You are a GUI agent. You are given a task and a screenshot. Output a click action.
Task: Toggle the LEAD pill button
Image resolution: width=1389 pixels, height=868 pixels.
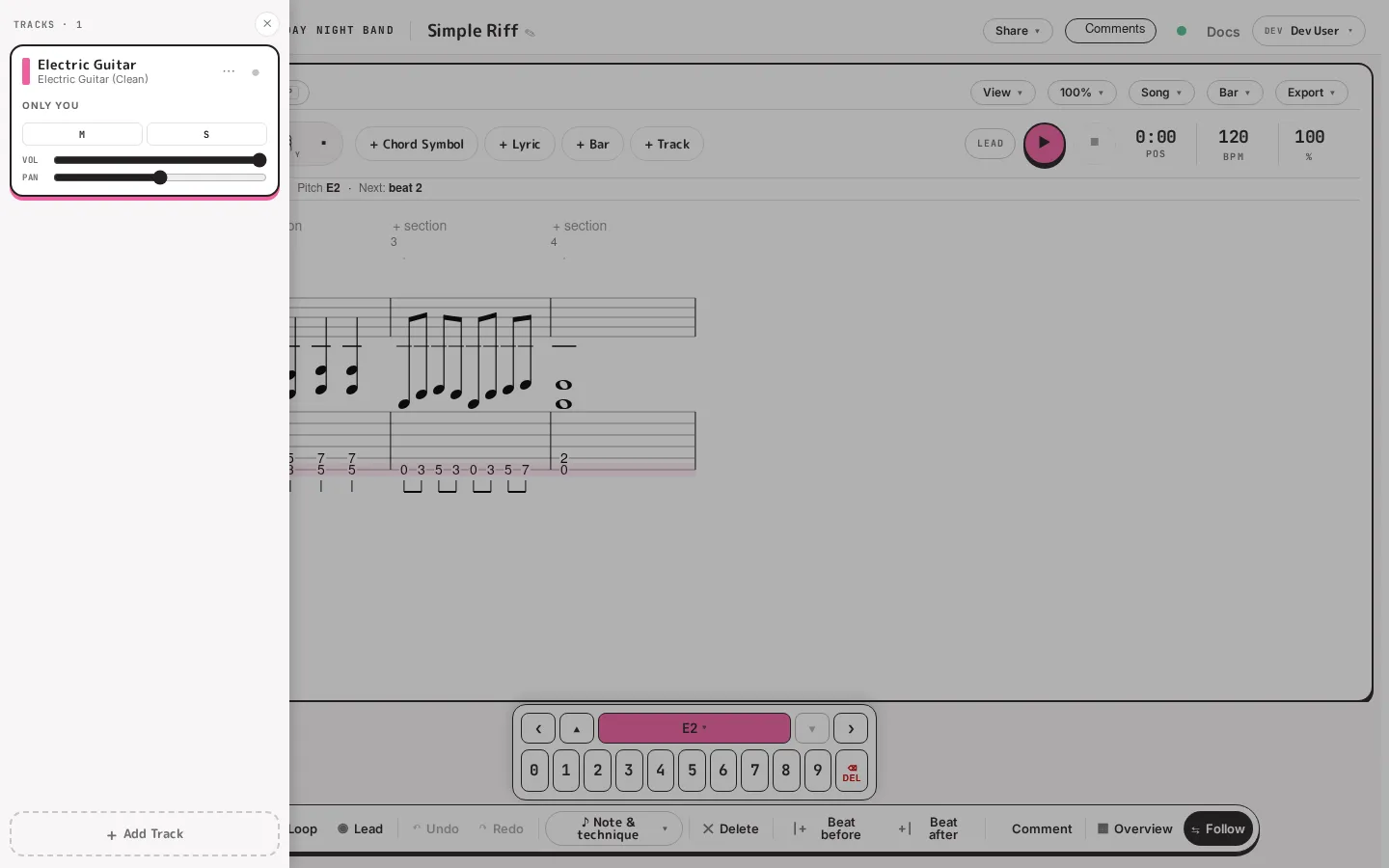991,144
